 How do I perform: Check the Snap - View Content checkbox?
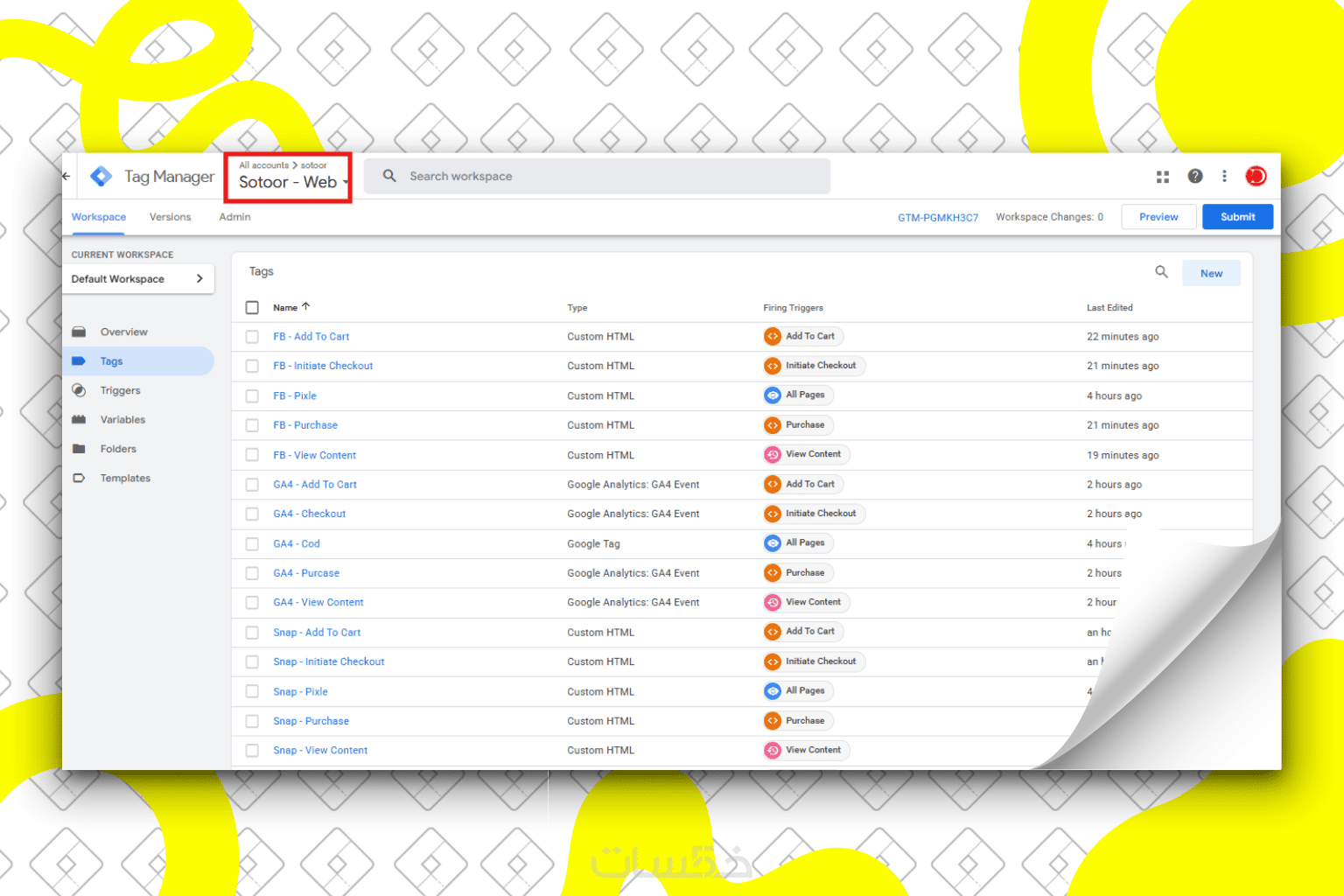click(252, 750)
